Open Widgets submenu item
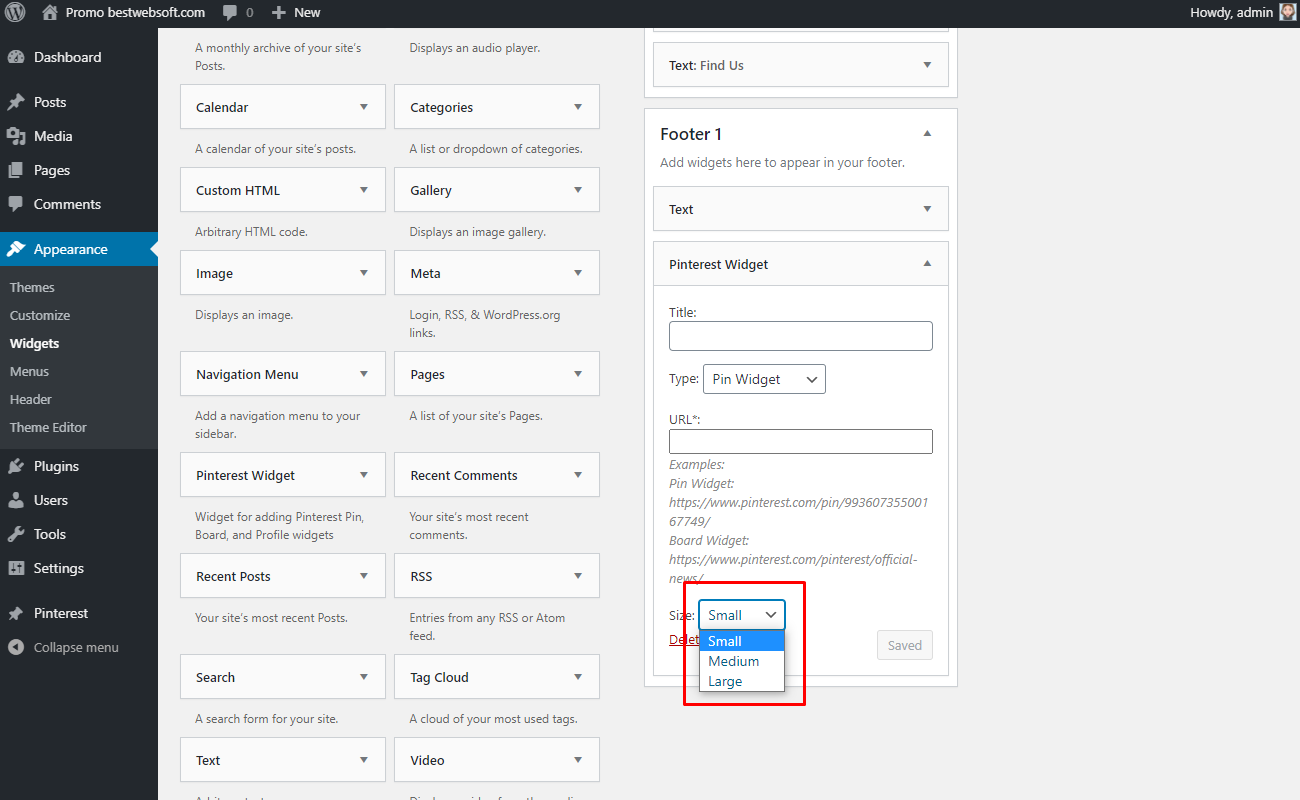 (x=34, y=343)
